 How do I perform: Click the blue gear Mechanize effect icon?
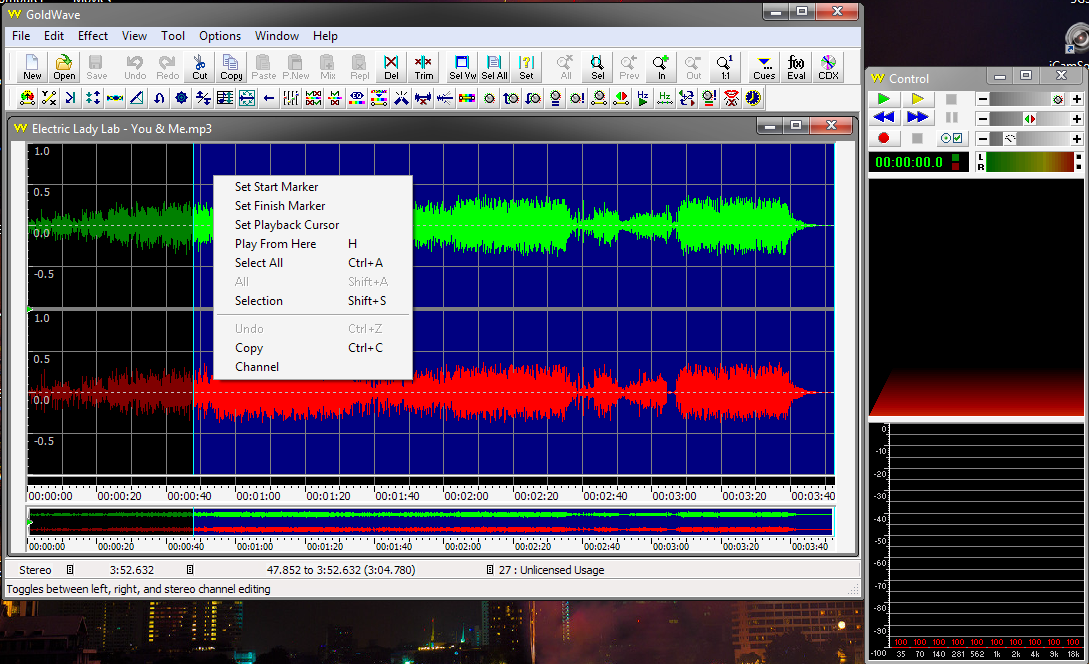tap(181, 98)
